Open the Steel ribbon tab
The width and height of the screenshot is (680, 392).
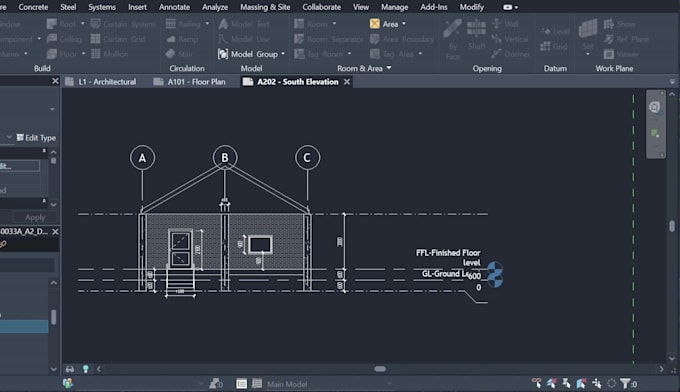click(x=68, y=7)
